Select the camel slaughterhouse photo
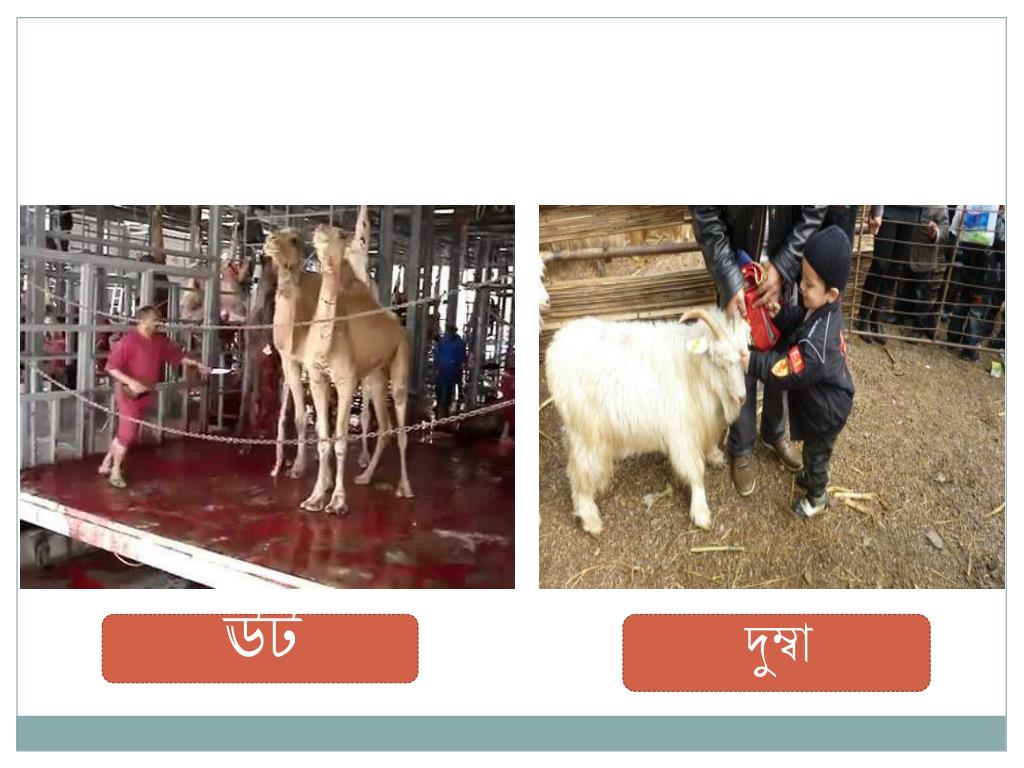Image resolution: width=1024 pixels, height=768 pixels. click(267, 396)
